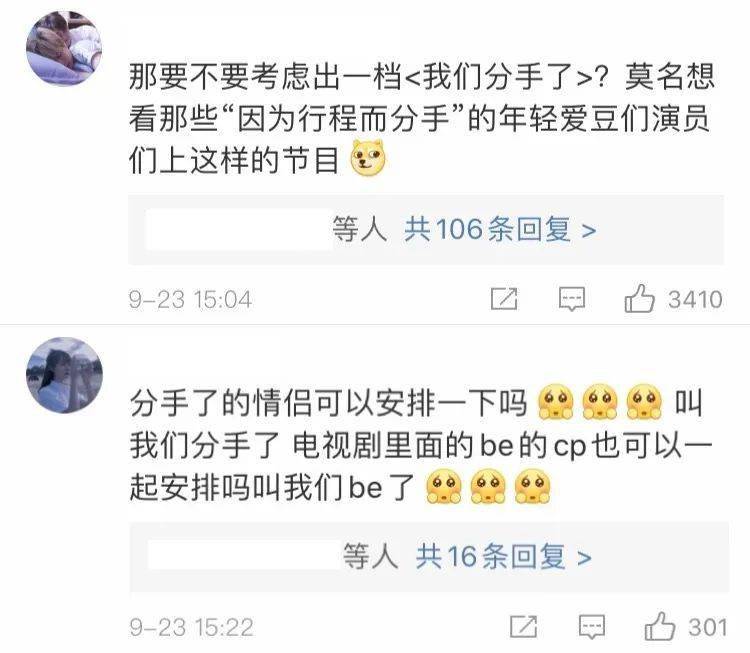This screenshot has width=750, height=653.
Task: Tap the share icon on the 15:04 comment
Action: [x=504, y=299]
